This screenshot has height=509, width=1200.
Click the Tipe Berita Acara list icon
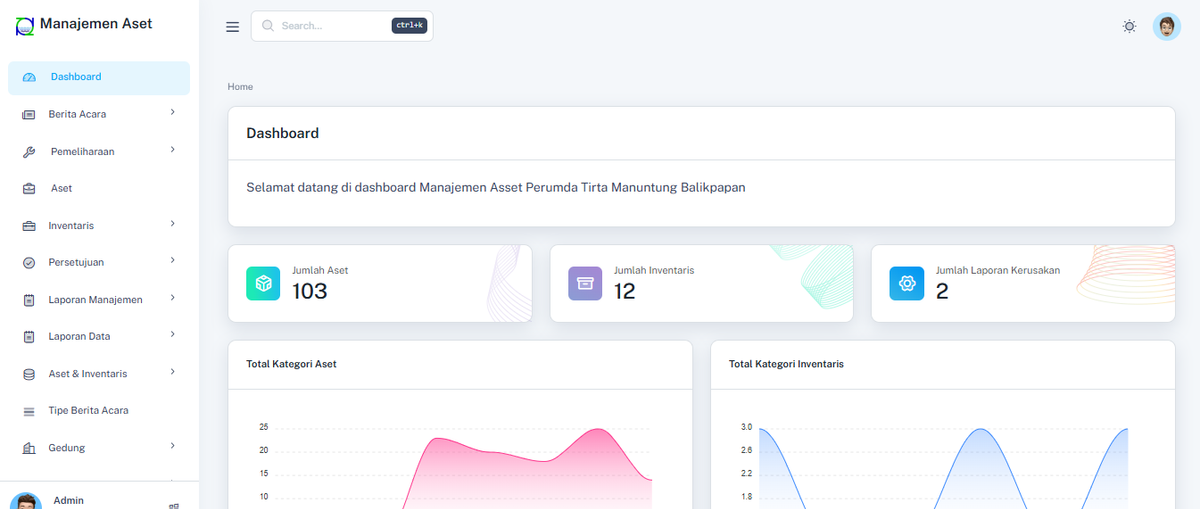(29, 411)
